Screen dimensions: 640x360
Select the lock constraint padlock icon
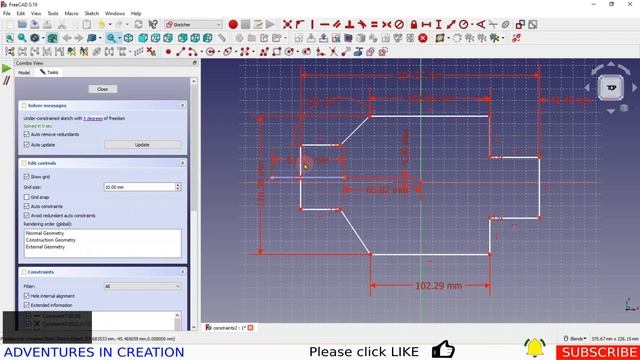click(413, 24)
